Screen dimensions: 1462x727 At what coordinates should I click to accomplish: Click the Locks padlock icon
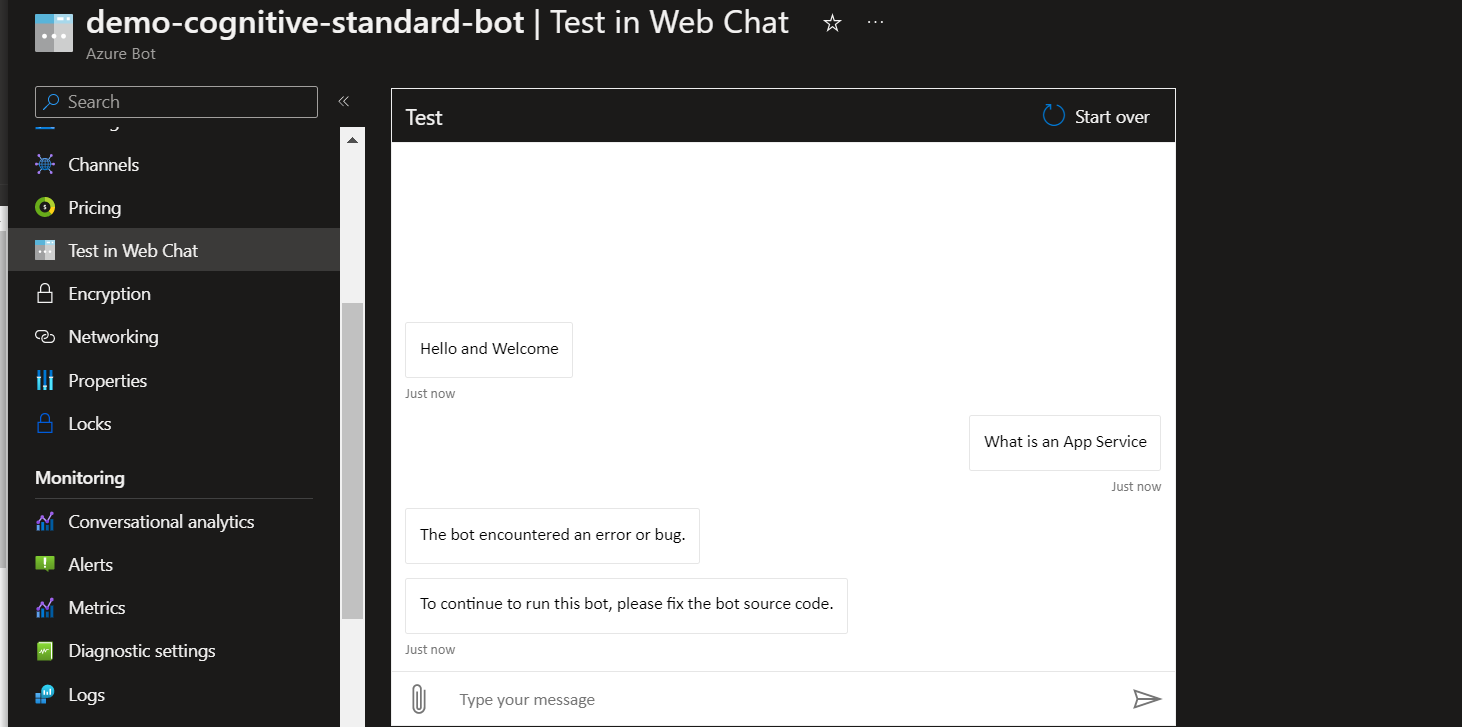[x=45, y=423]
